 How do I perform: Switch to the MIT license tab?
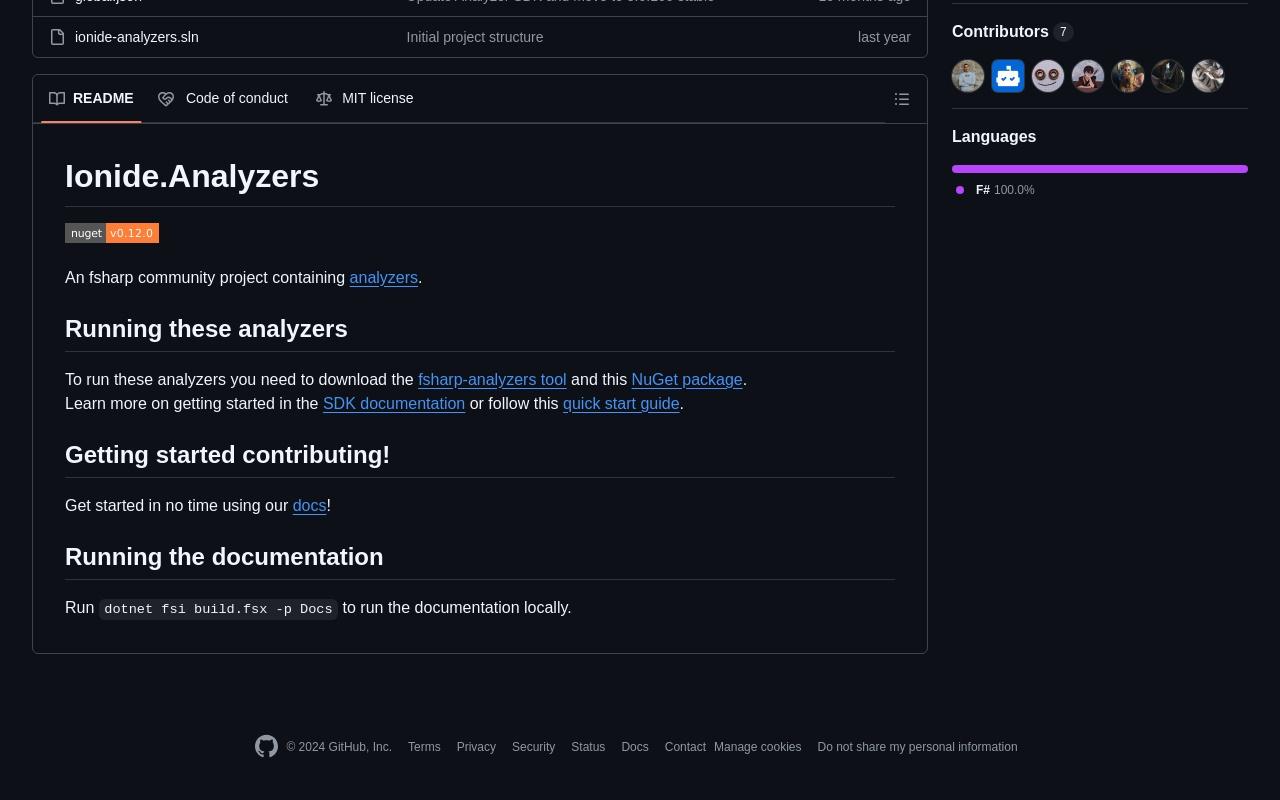pos(365,98)
